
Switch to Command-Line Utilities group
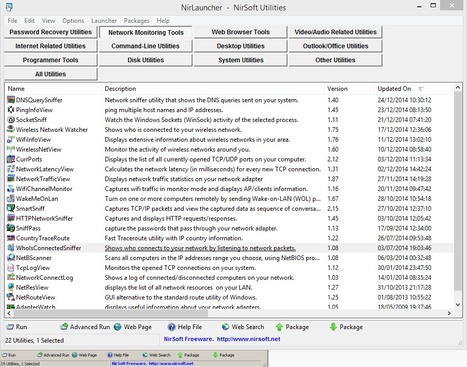pyautogui.click(x=146, y=46)
